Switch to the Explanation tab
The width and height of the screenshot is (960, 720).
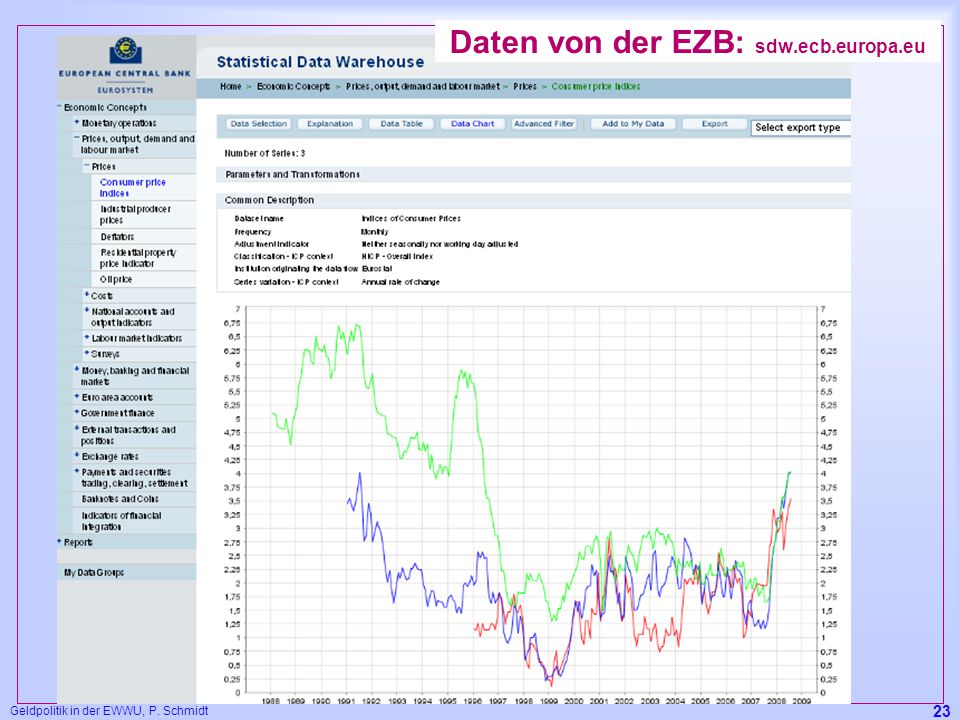click(330, 124)
